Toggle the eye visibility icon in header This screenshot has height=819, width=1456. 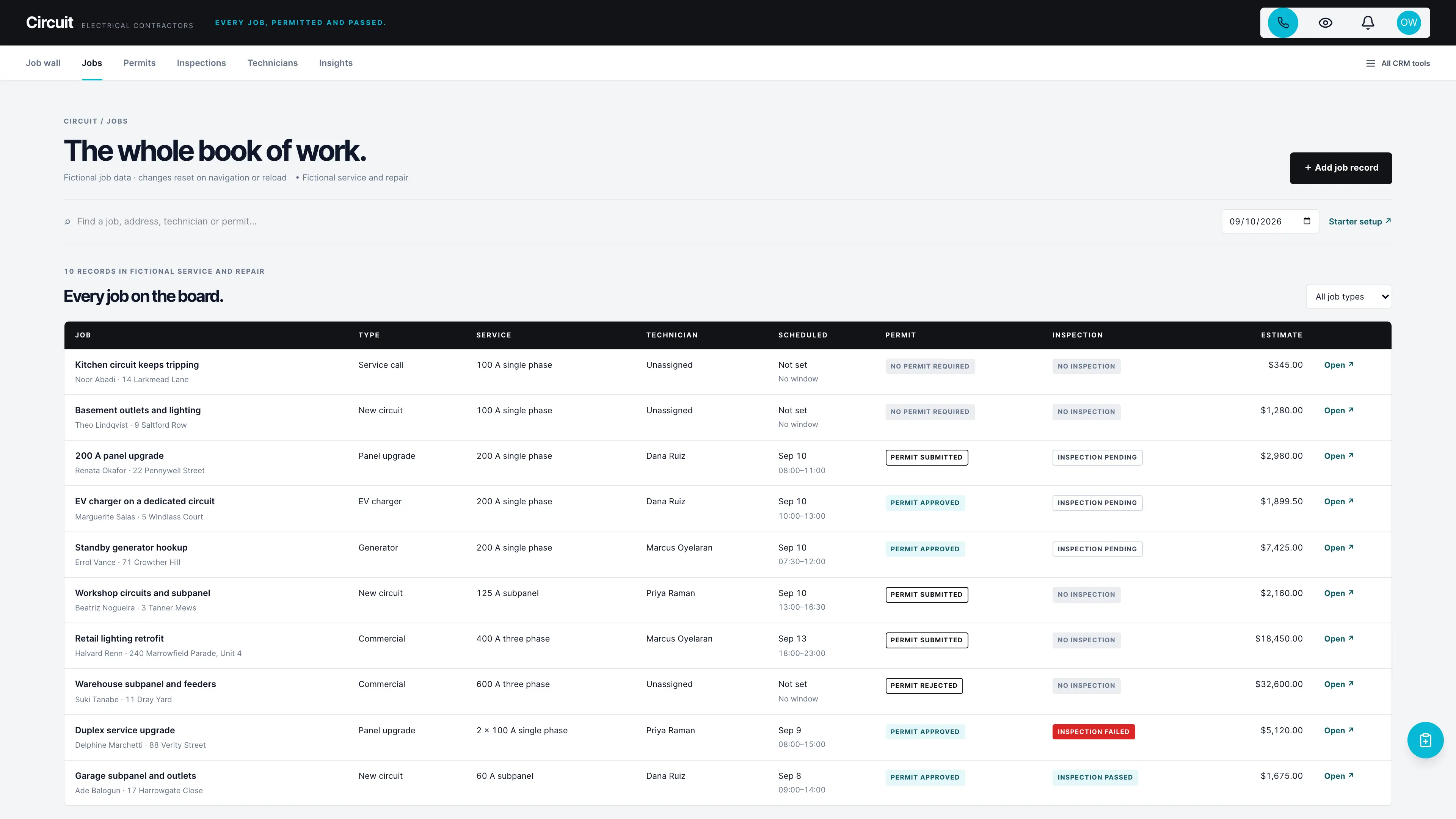(1326, 23)
